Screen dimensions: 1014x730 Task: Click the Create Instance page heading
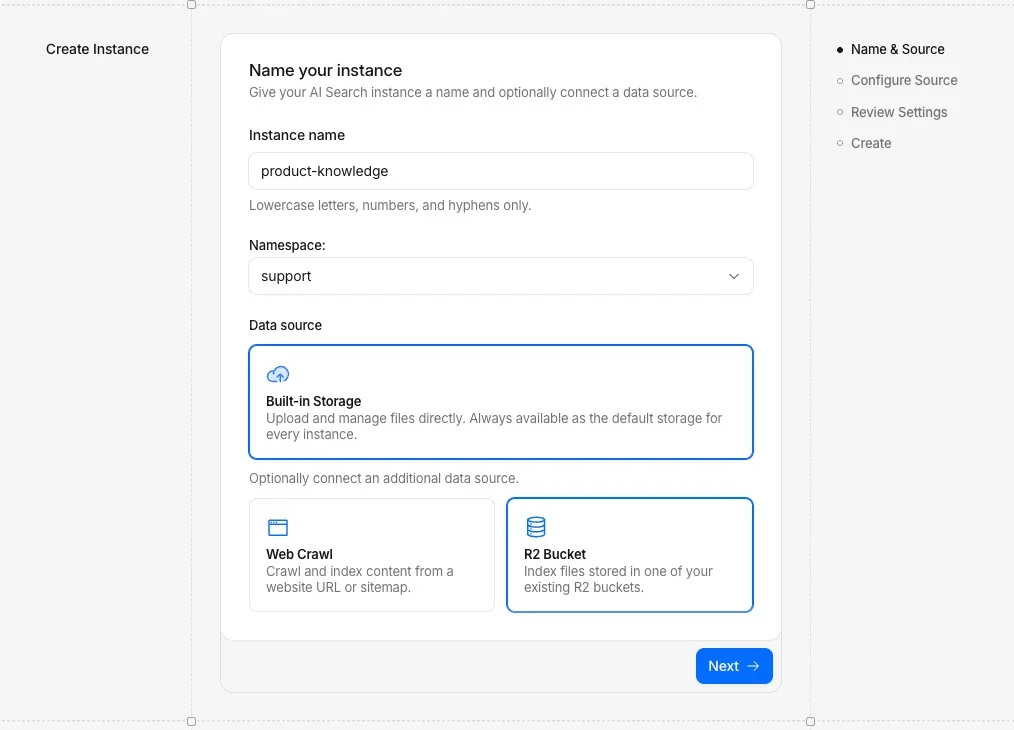click(97, 48)
